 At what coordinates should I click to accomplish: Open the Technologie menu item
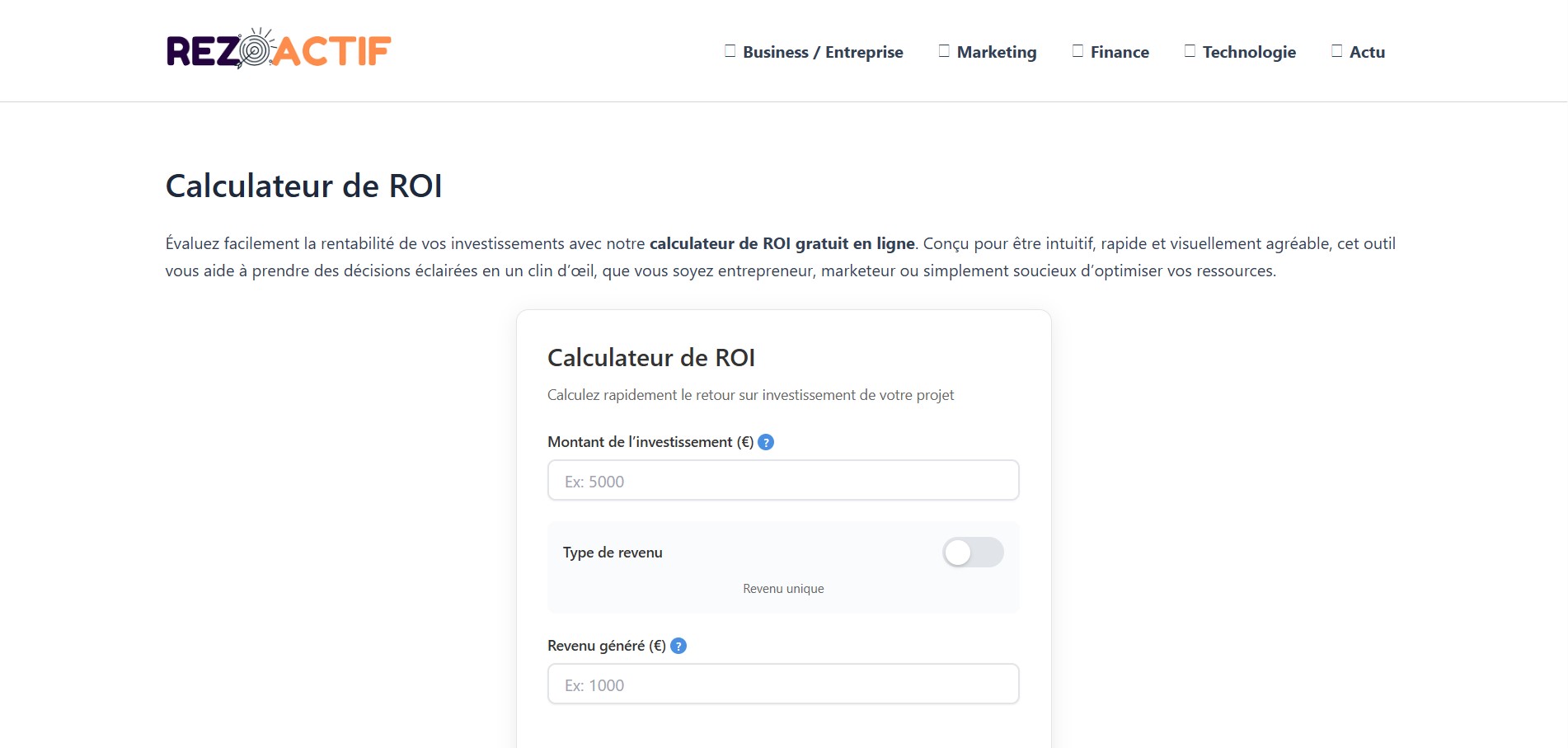[x=1249, y=52]
